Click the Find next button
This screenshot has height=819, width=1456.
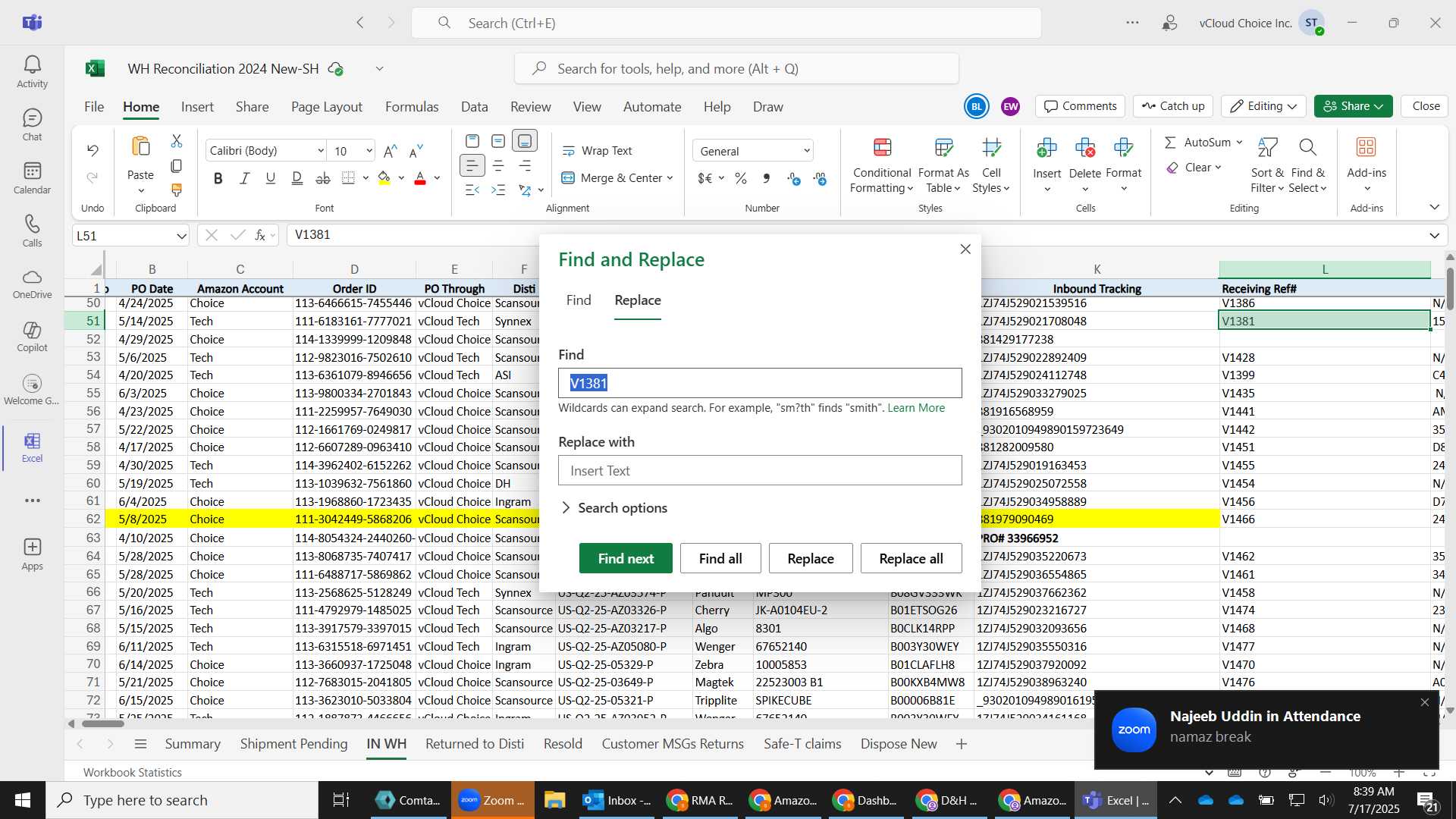point(626,558)
